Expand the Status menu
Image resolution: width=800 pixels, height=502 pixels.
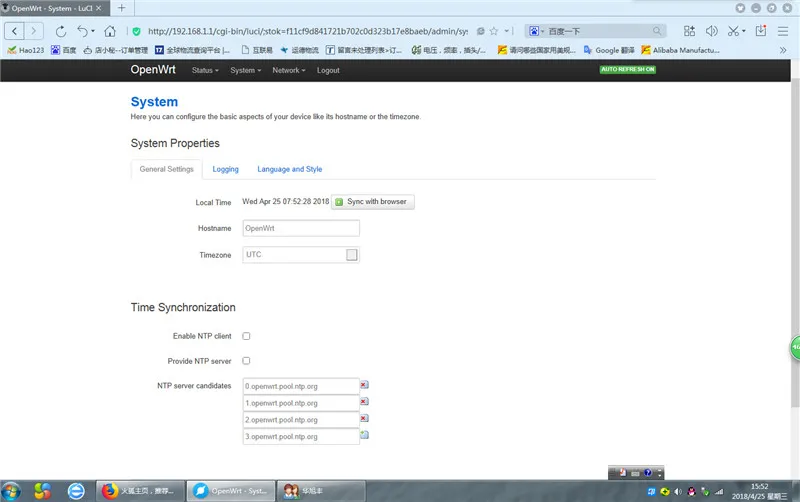(205, 70)
